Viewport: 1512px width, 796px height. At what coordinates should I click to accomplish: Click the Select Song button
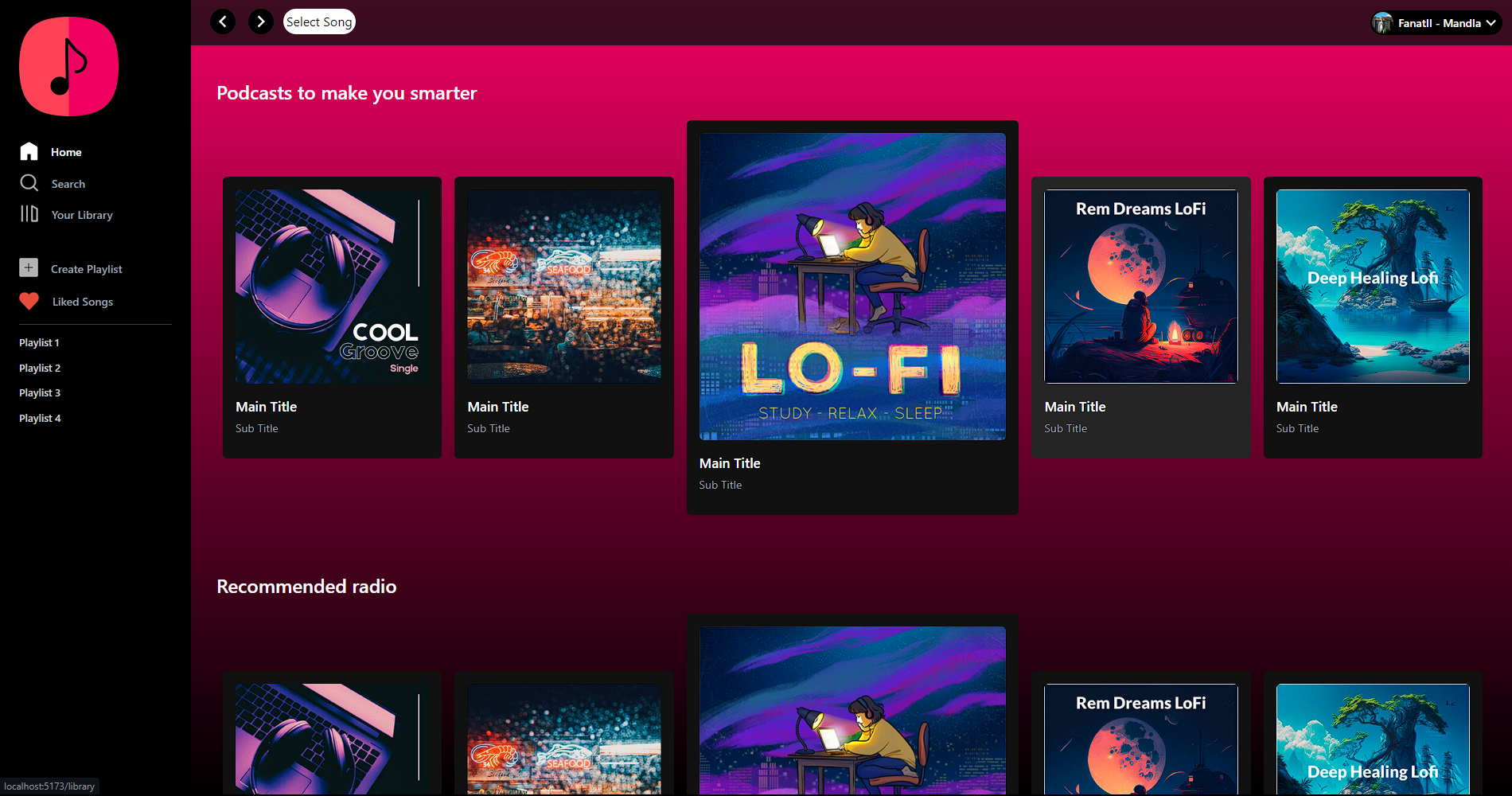(x=319, y=21)
